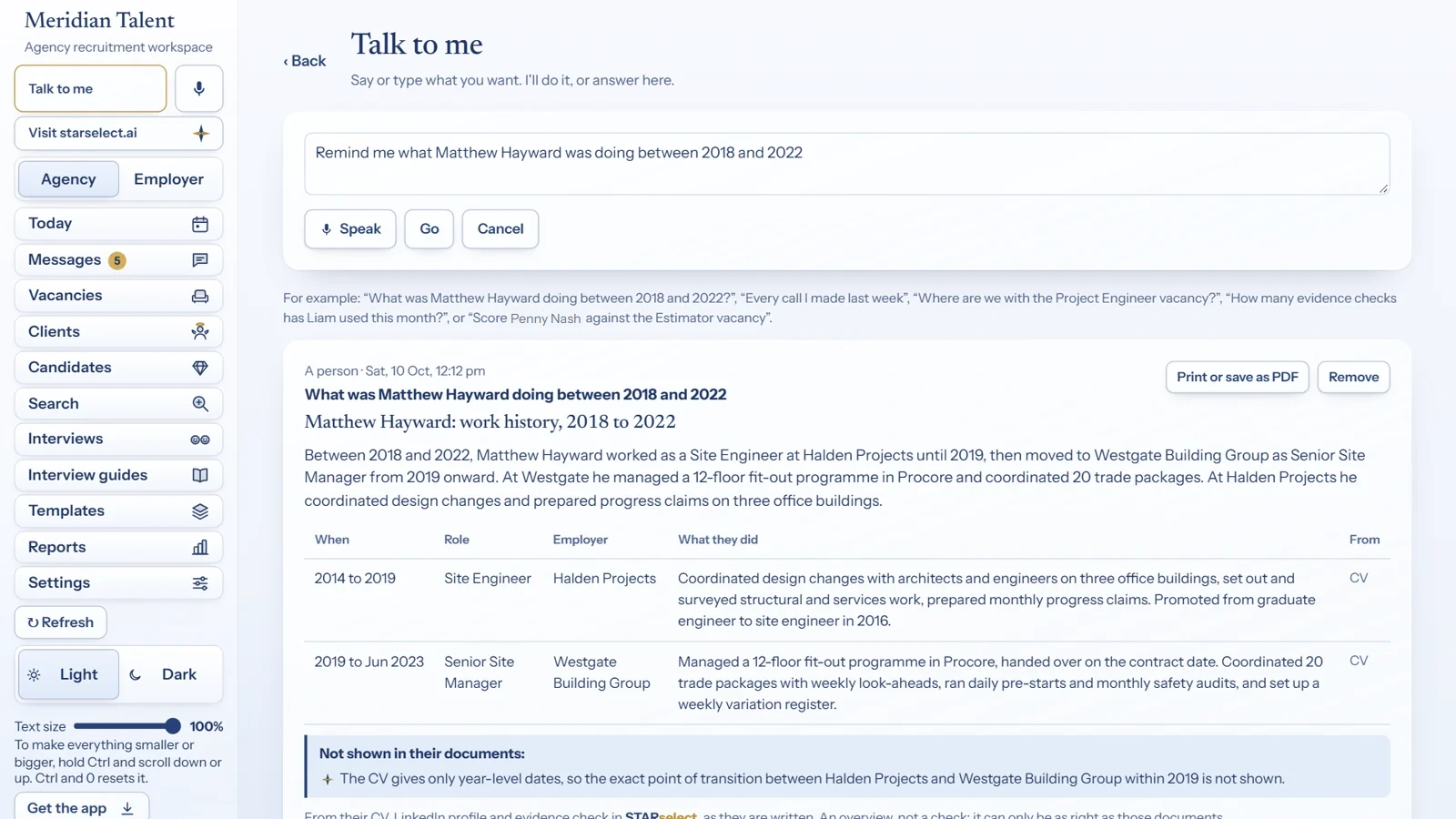Click the Vacancies tray icon

coord(200,296)
